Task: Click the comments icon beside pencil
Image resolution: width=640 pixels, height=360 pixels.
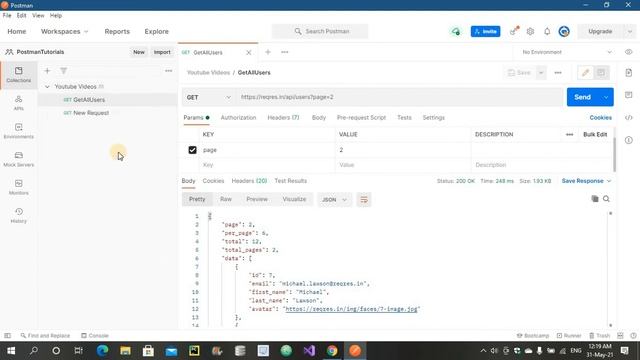Action: point(601,73)
